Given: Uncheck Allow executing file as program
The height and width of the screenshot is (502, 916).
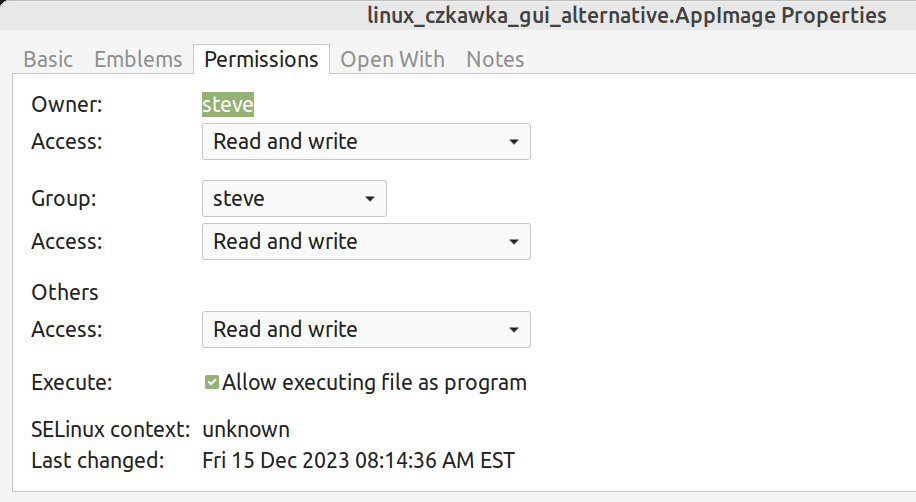Looking at the screenshot, I should point(212,382).
